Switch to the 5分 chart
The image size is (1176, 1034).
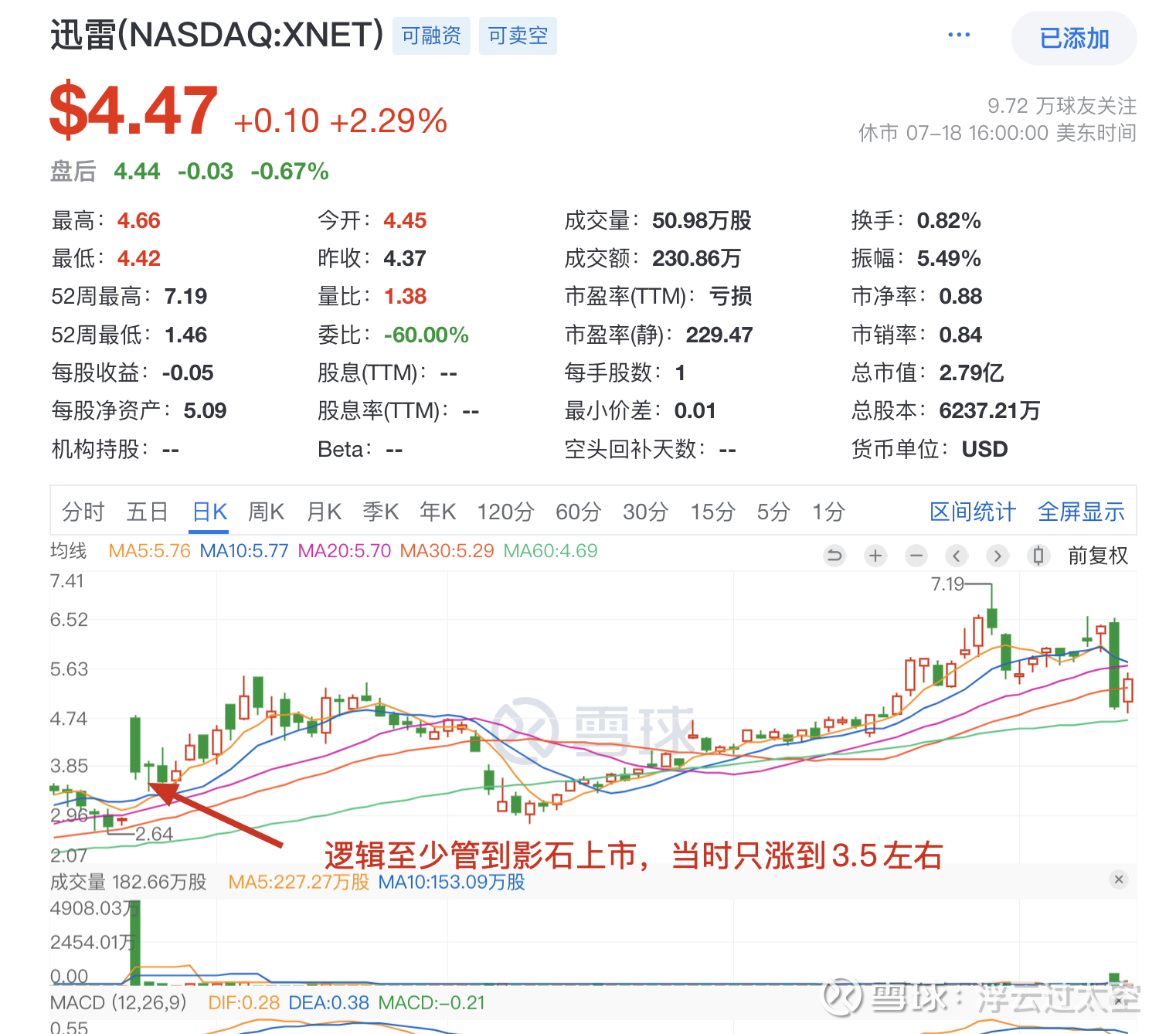tap(773, 512)
